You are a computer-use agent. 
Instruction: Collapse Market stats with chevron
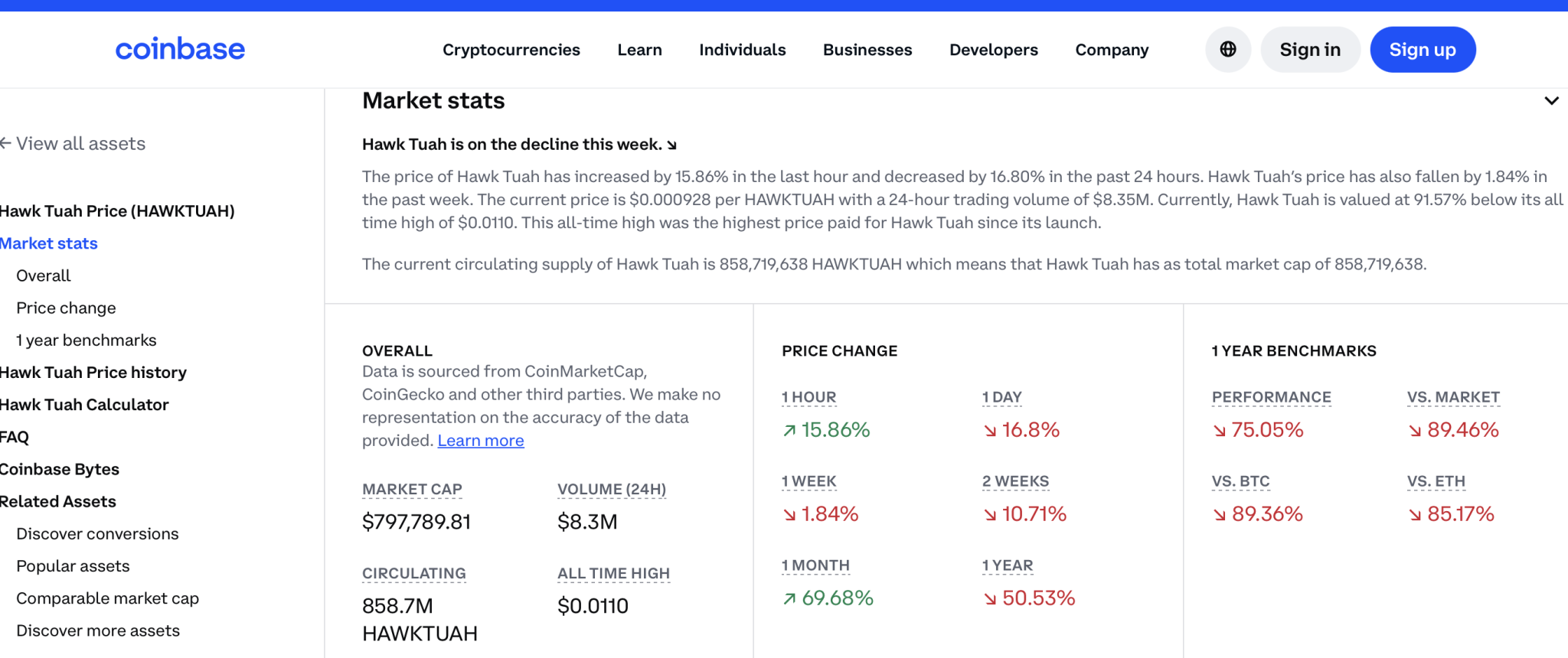(1551, 101)
